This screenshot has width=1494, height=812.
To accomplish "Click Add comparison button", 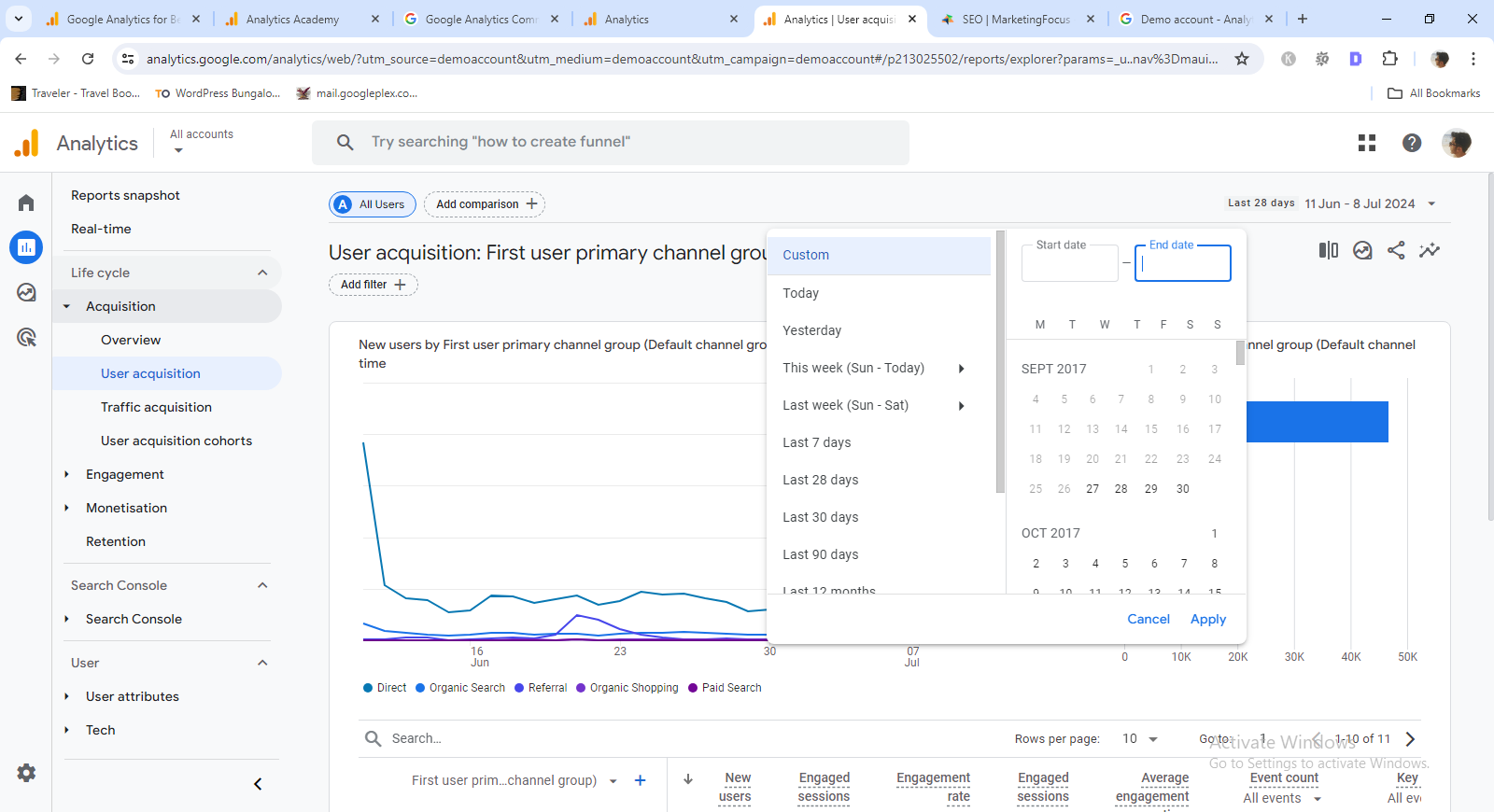I will 485,204.
